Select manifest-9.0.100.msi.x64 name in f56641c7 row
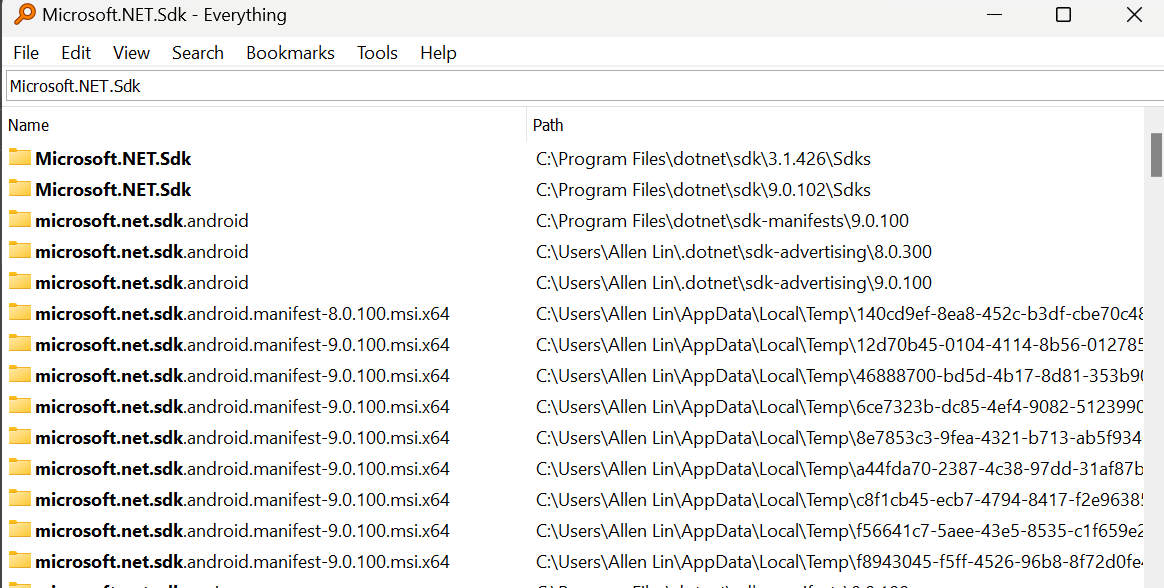Screen dimensions: 1164x588 pos(242,531)
